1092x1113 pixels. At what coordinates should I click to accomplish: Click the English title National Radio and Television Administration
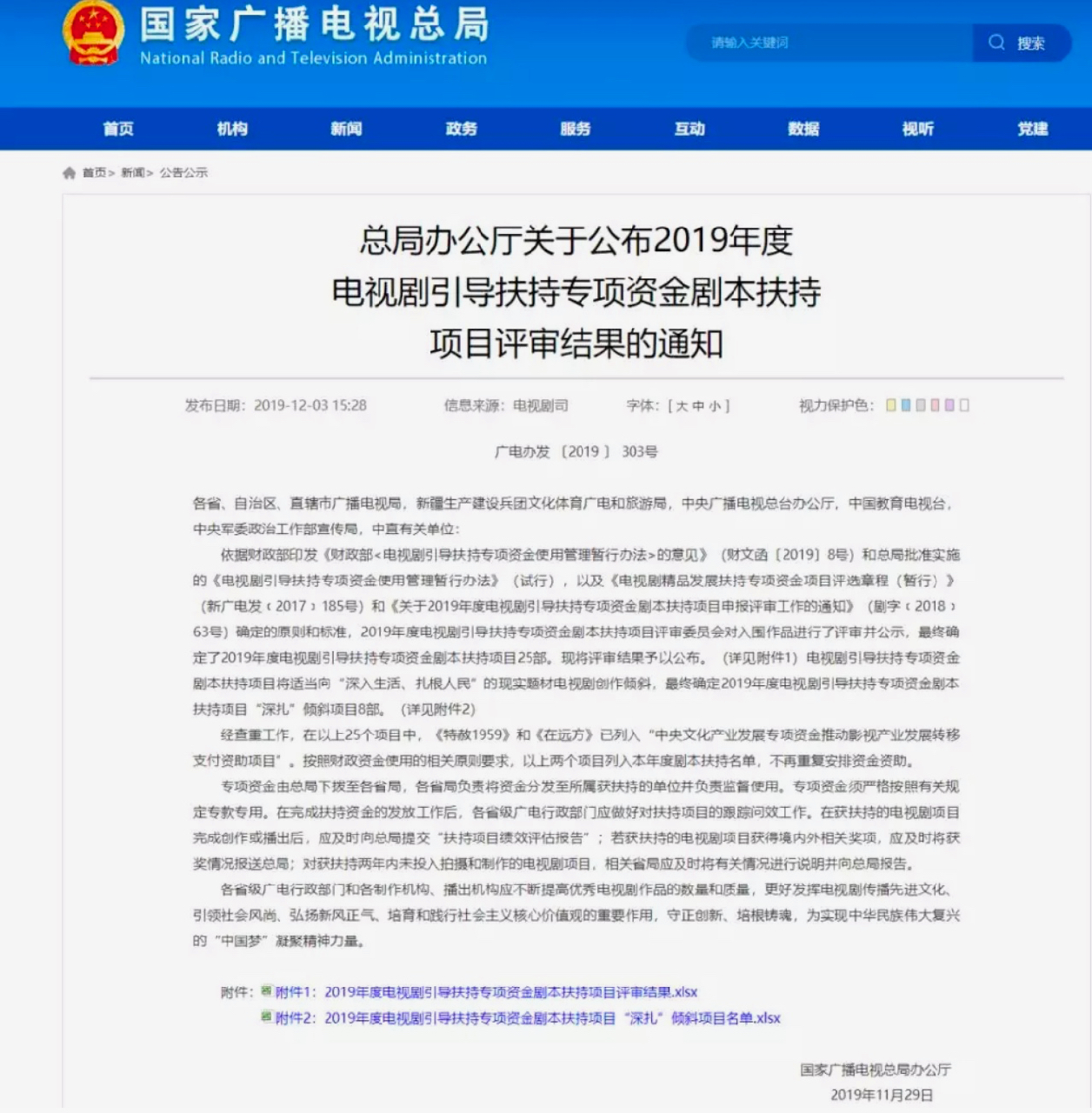tap(314, 58)
